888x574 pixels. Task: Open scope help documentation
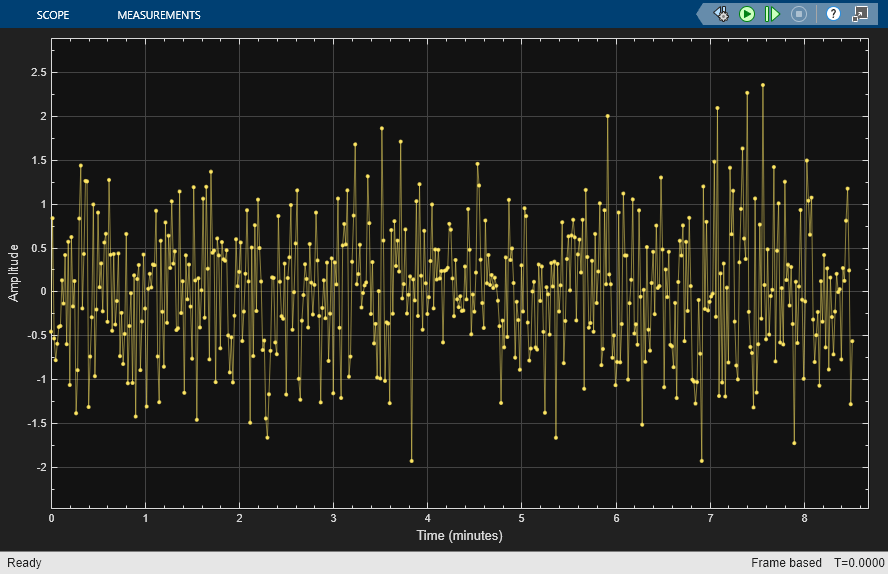[833, 14]
